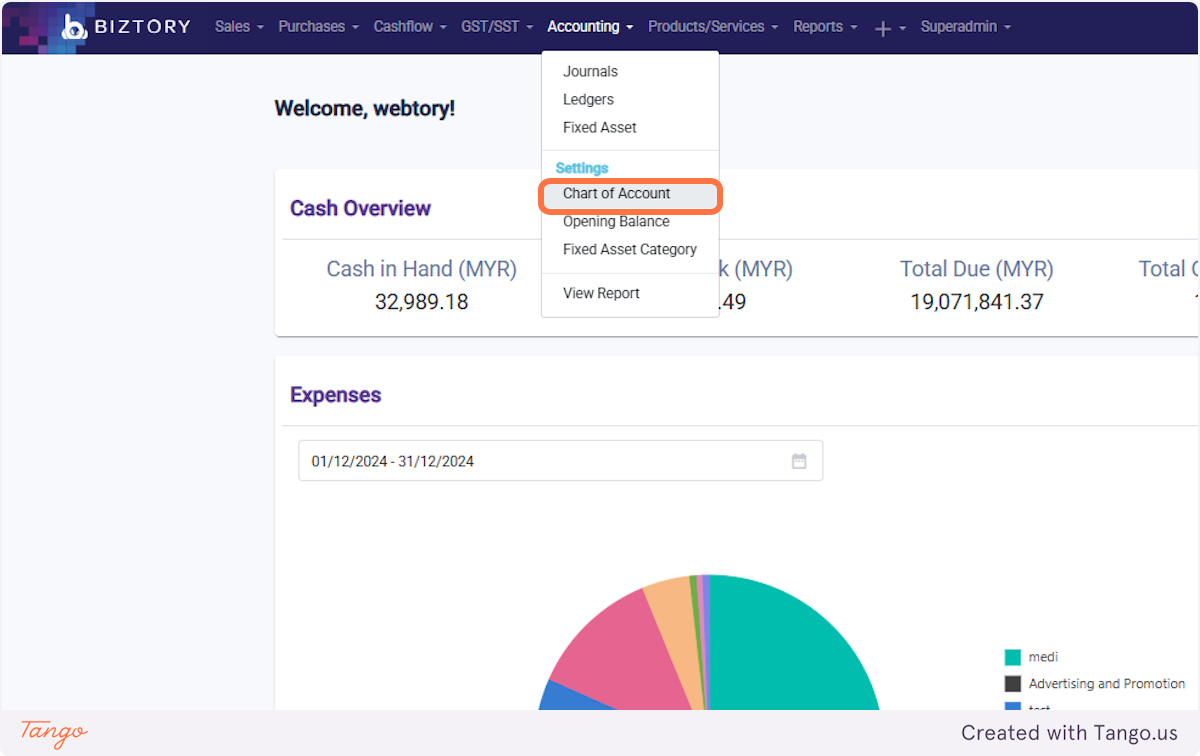Expand the Cashflow dropdown menu

click(x=410, y=27)
